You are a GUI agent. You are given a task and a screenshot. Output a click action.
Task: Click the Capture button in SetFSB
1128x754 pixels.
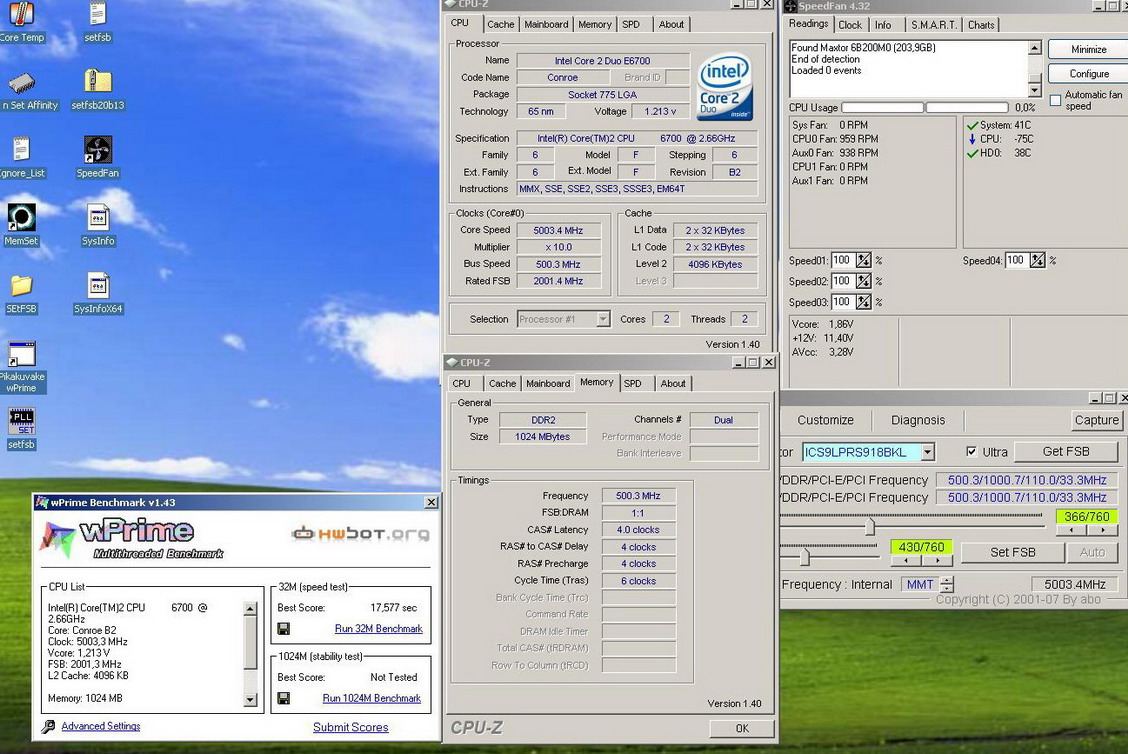[x=1096, y=420]
